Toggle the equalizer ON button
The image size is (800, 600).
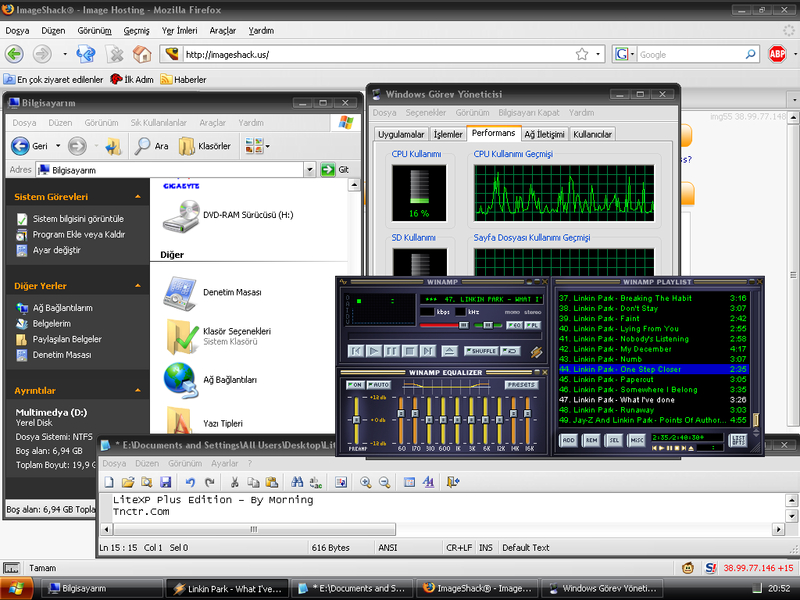pyautogui.click(x=355, y=385)
